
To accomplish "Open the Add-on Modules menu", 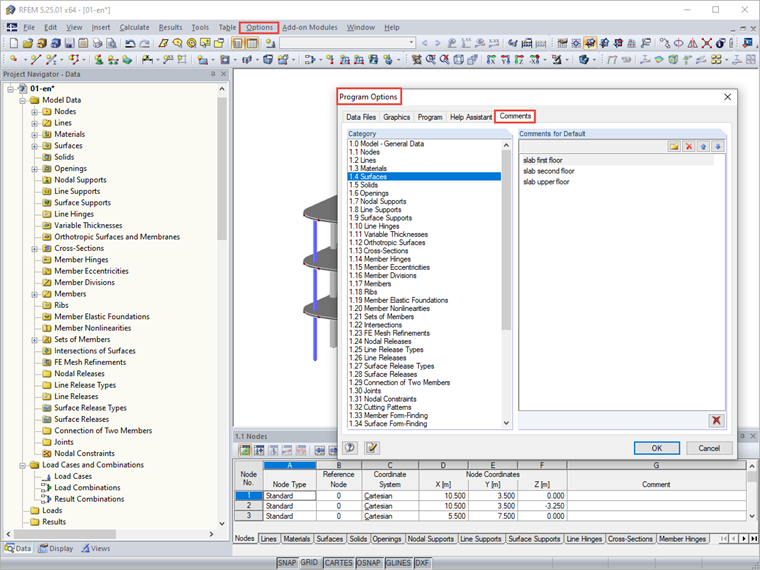I will tap(310, 28).
